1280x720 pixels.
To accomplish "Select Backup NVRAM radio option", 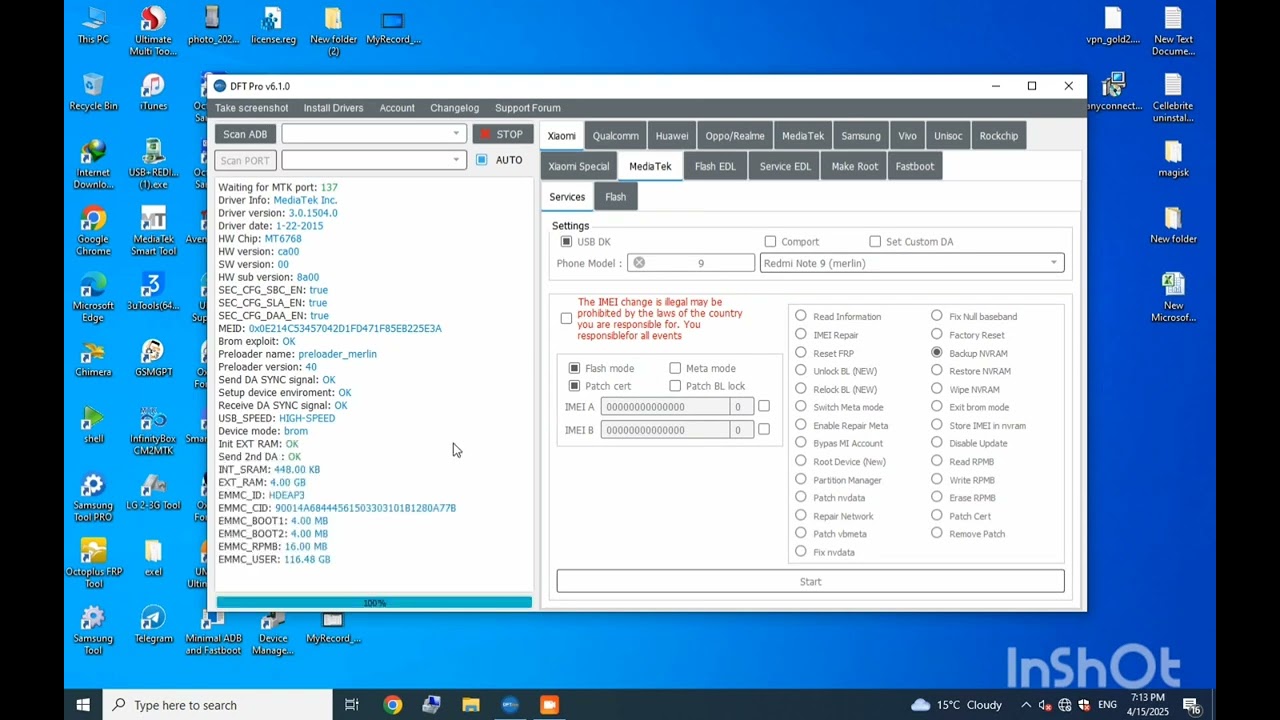I will pos(937,353).
